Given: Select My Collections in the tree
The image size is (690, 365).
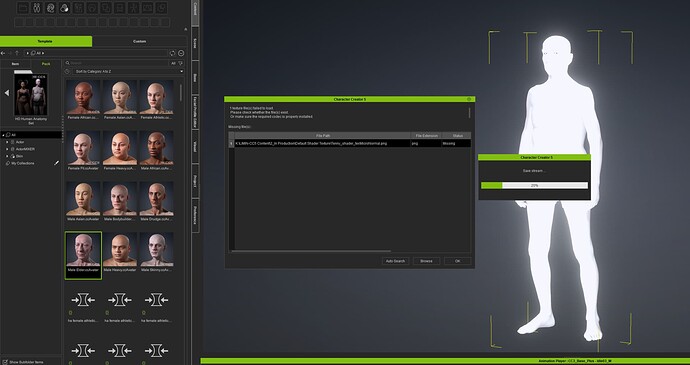Looking at the screenshot, I should (x=22, y=163).
